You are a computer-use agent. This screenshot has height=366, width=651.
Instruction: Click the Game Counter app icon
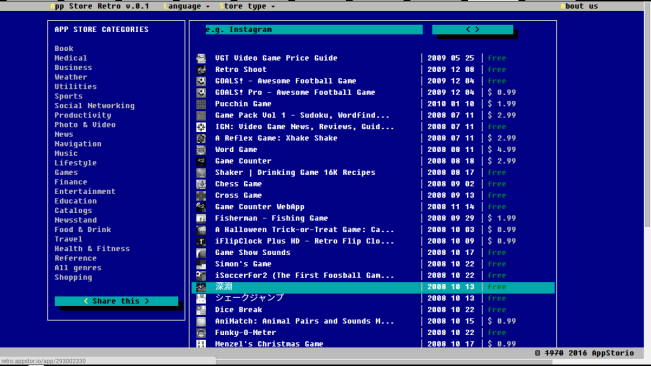(201, 161)
